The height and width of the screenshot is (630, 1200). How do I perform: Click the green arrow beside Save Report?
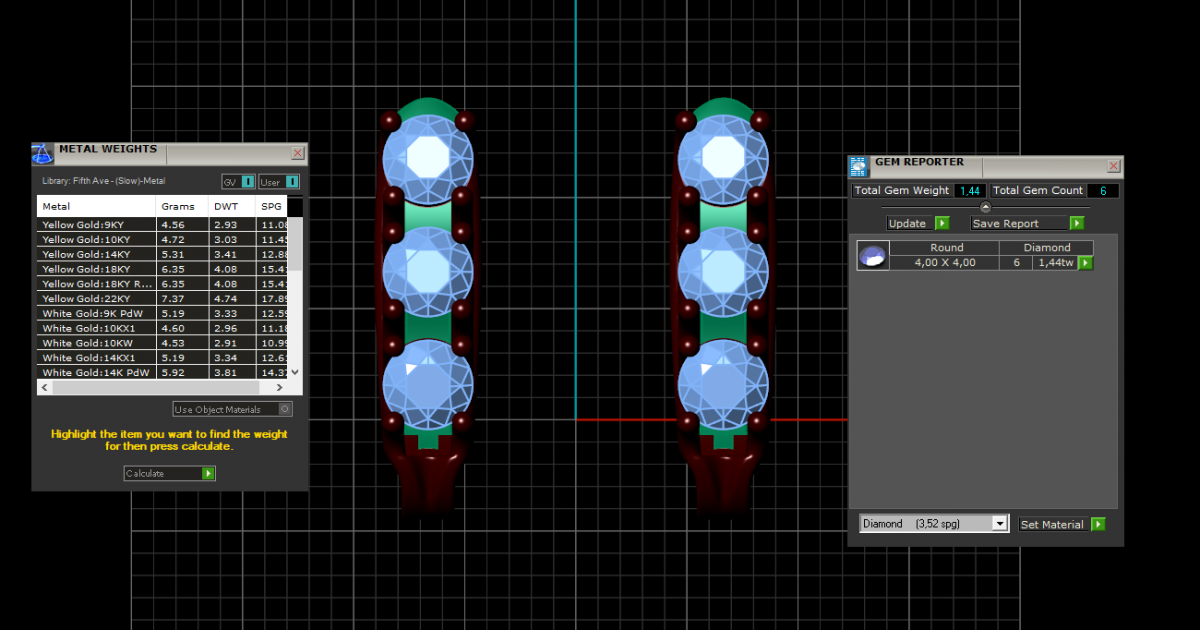(1077, 223)
